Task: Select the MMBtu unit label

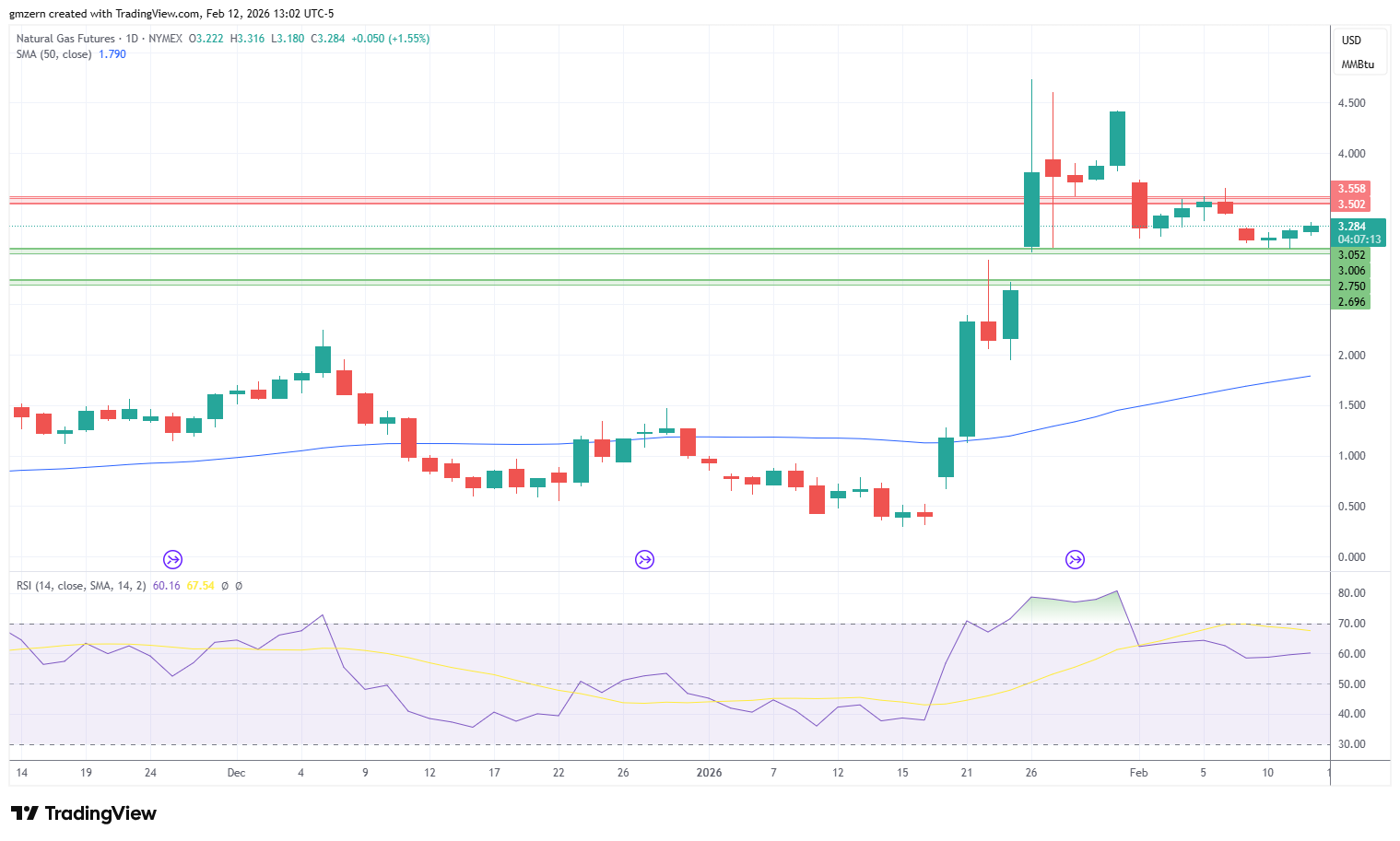Action: [1358, 64]
